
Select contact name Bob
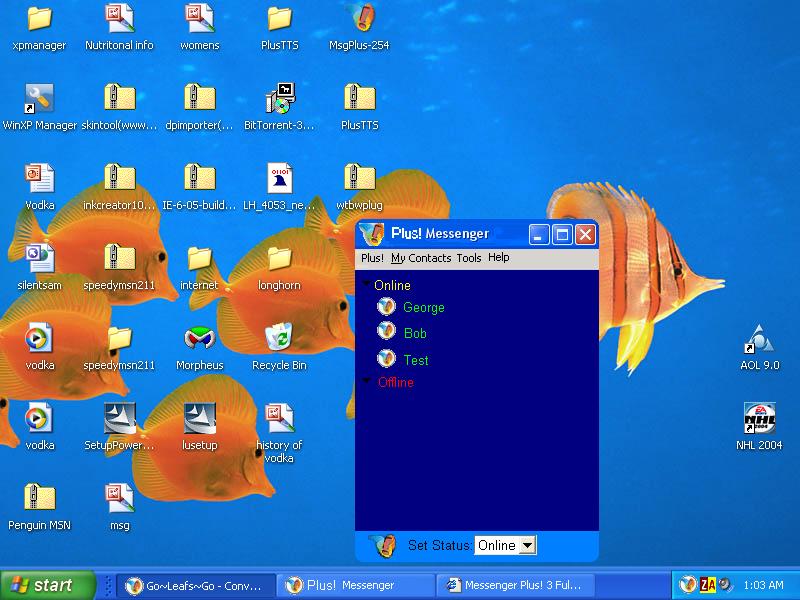415,334
